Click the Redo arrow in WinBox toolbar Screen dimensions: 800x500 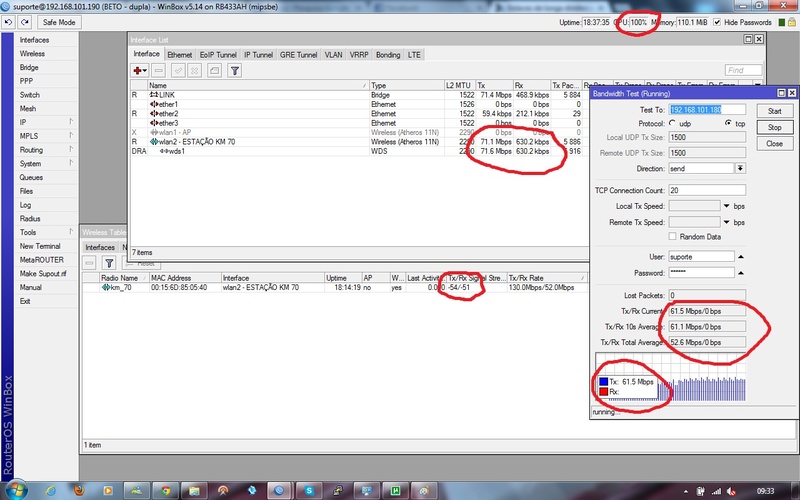[24, 22]
